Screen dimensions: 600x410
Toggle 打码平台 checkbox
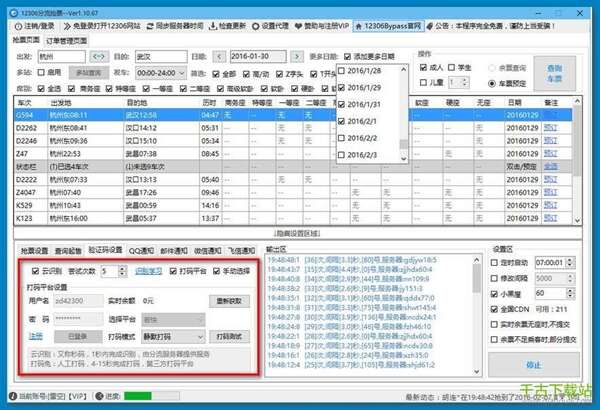(x=173, y=271)
